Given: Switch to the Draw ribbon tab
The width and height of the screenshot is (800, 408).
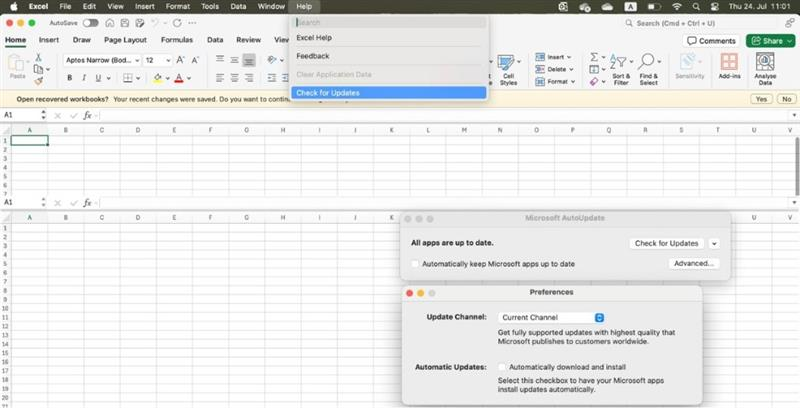Looking at the screenshot, I should (82, 40).
